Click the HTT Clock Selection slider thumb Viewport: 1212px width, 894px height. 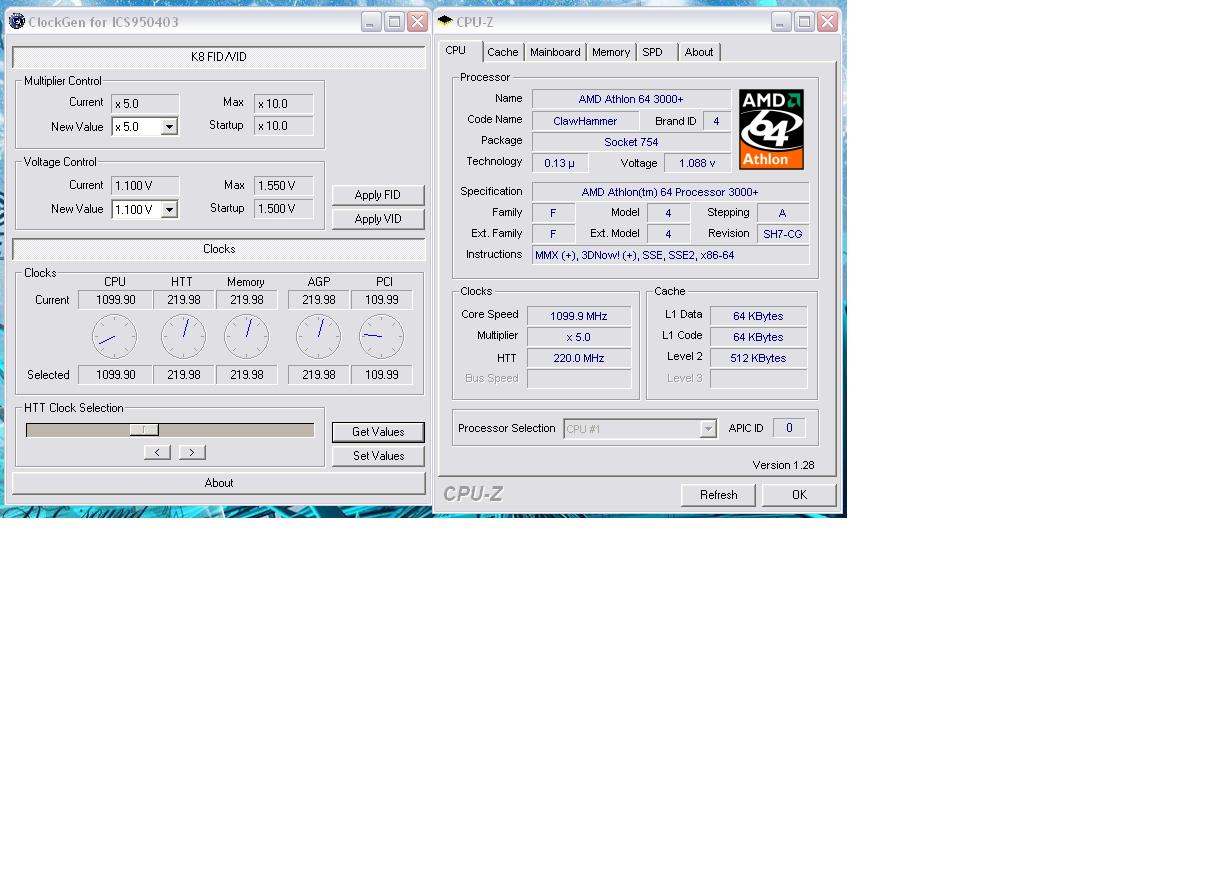click(x=144, y=430)
